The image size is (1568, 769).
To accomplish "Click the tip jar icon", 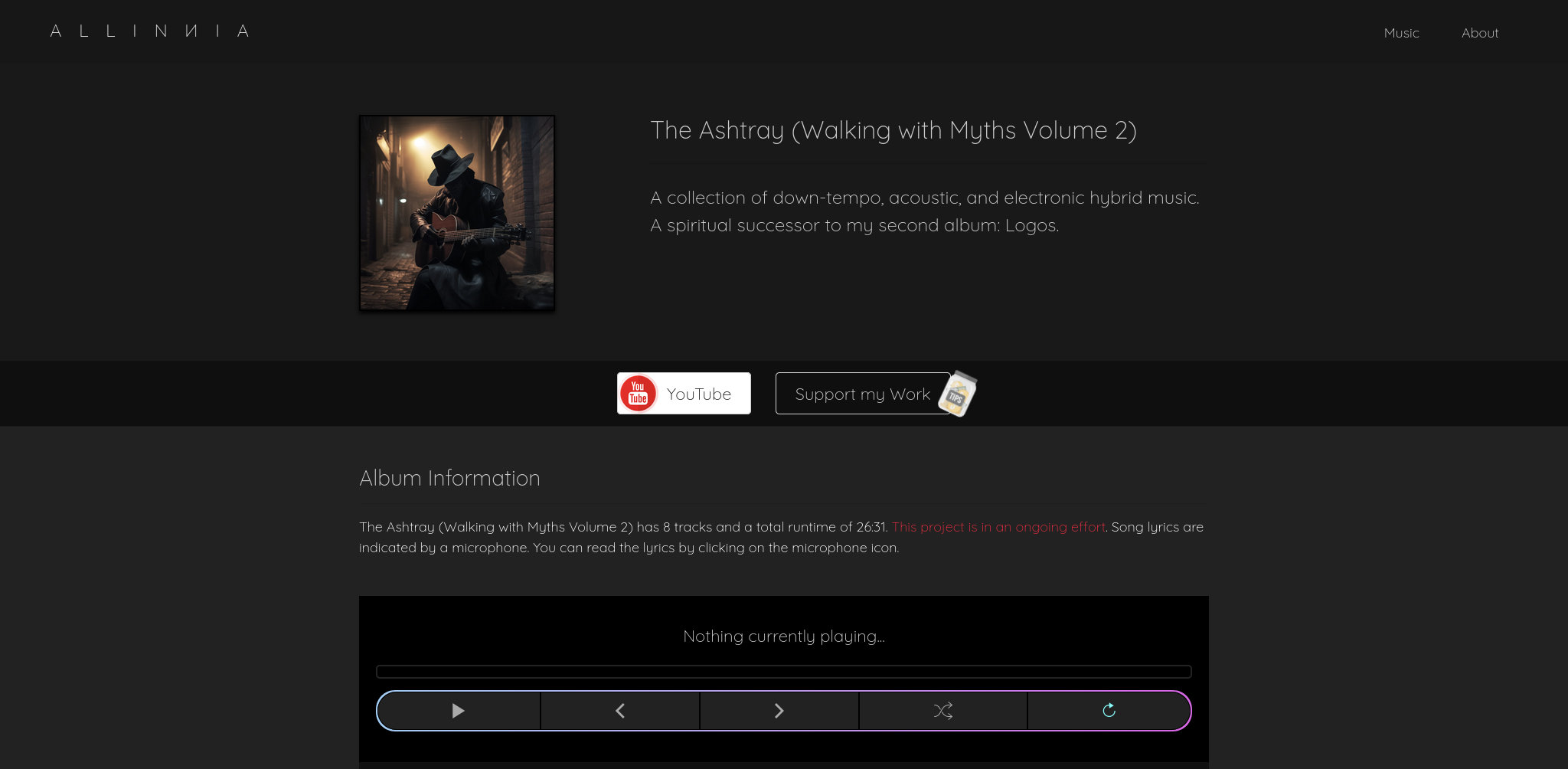I will click(958, 394).
